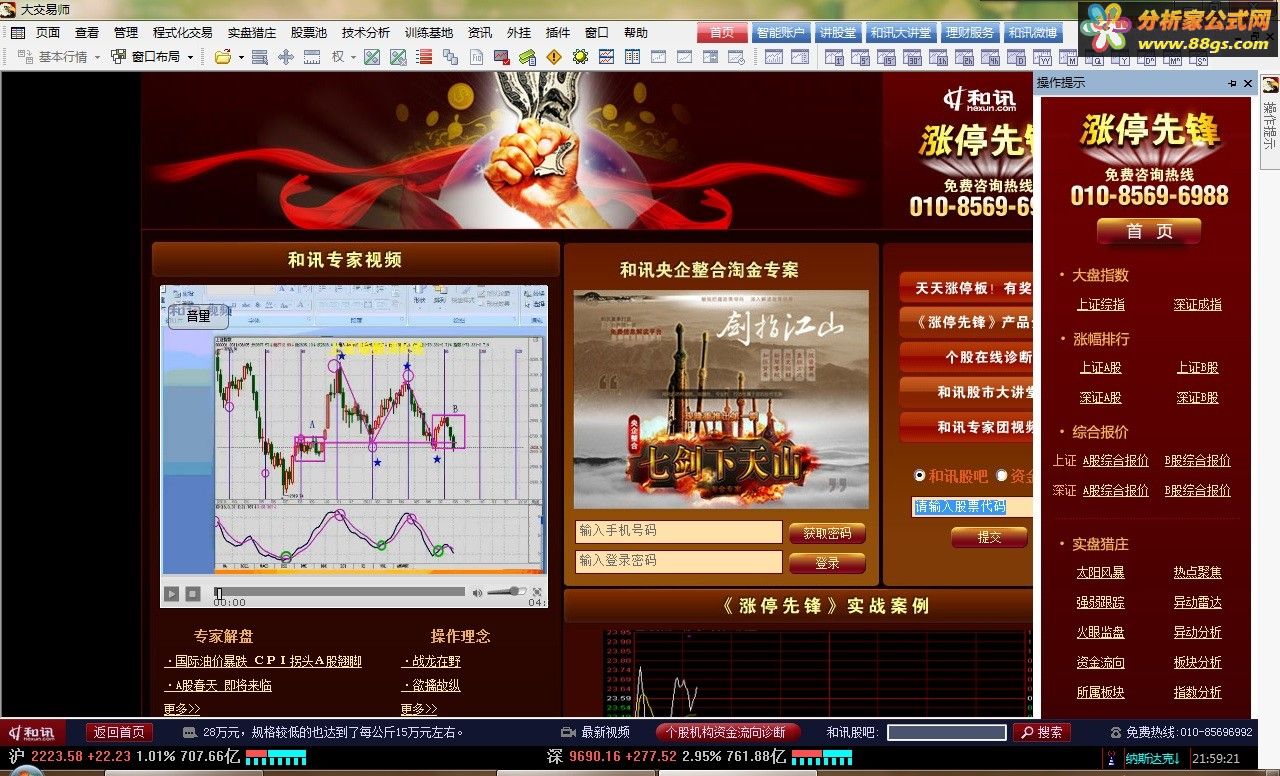Click the 个股机构资金流向诊断 button

(x=727, y=732)
